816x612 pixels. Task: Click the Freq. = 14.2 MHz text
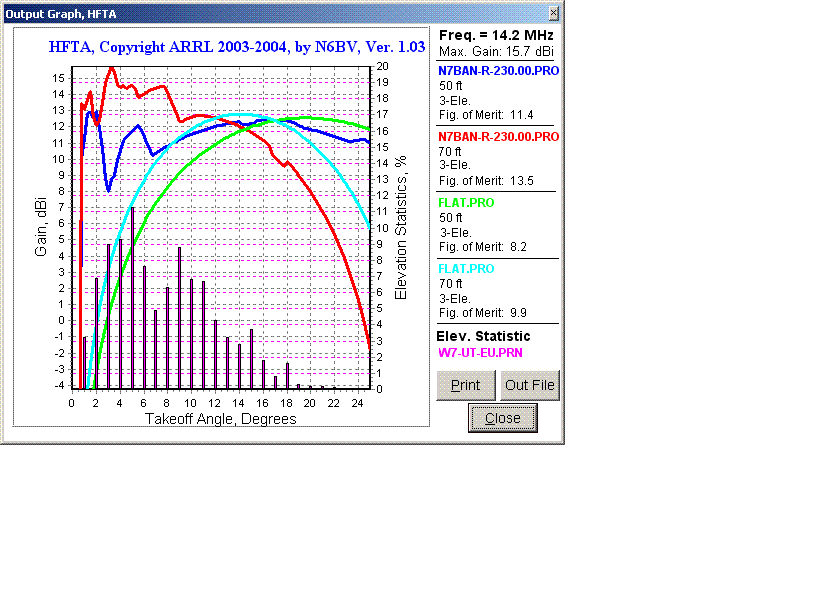497,35
